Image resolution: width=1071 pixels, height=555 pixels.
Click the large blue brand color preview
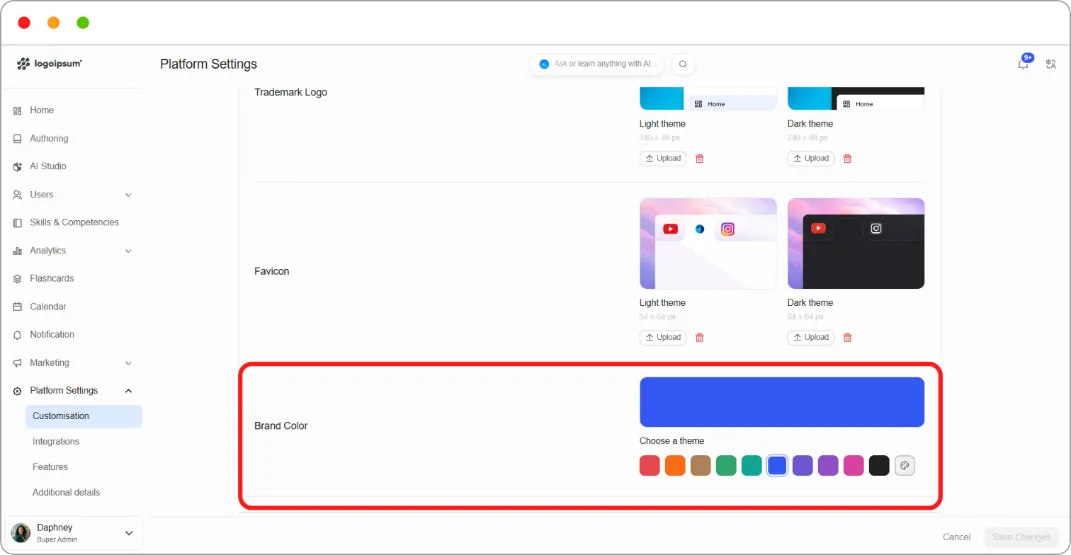[x=782, y=402]
